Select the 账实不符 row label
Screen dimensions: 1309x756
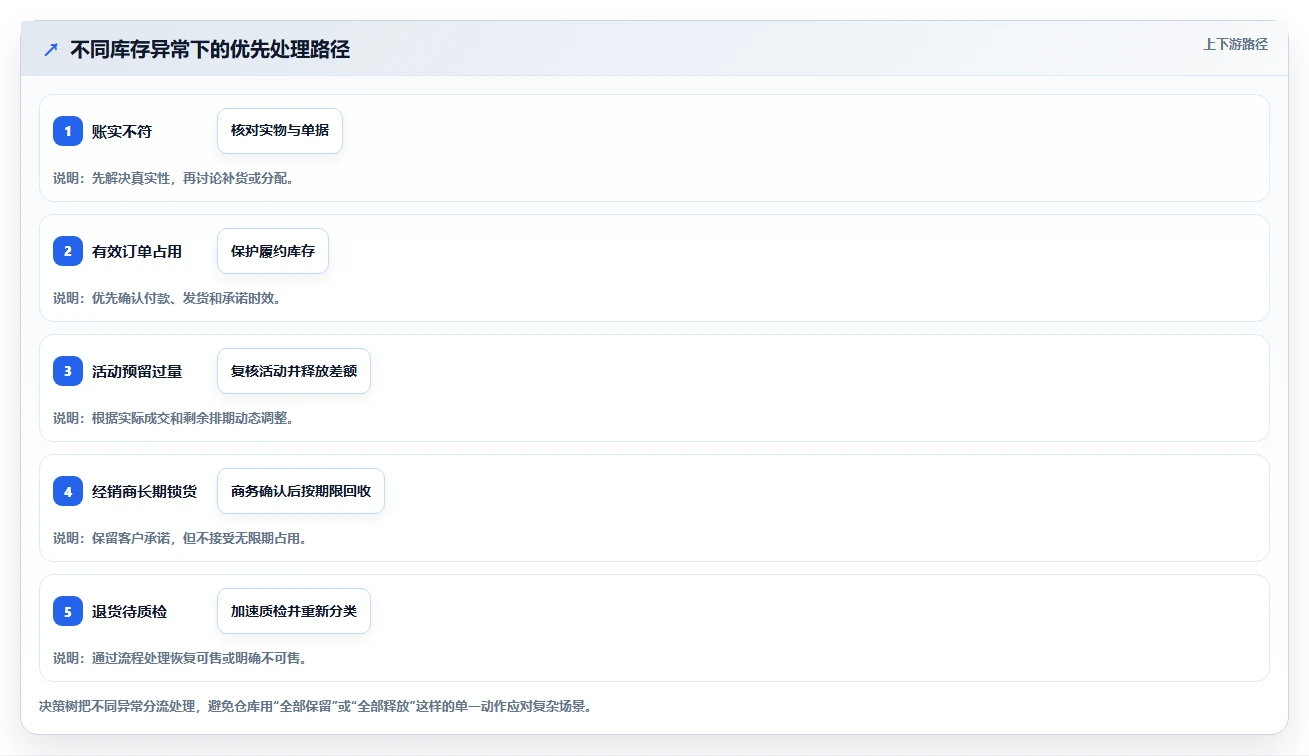click(x=122, y=131)
